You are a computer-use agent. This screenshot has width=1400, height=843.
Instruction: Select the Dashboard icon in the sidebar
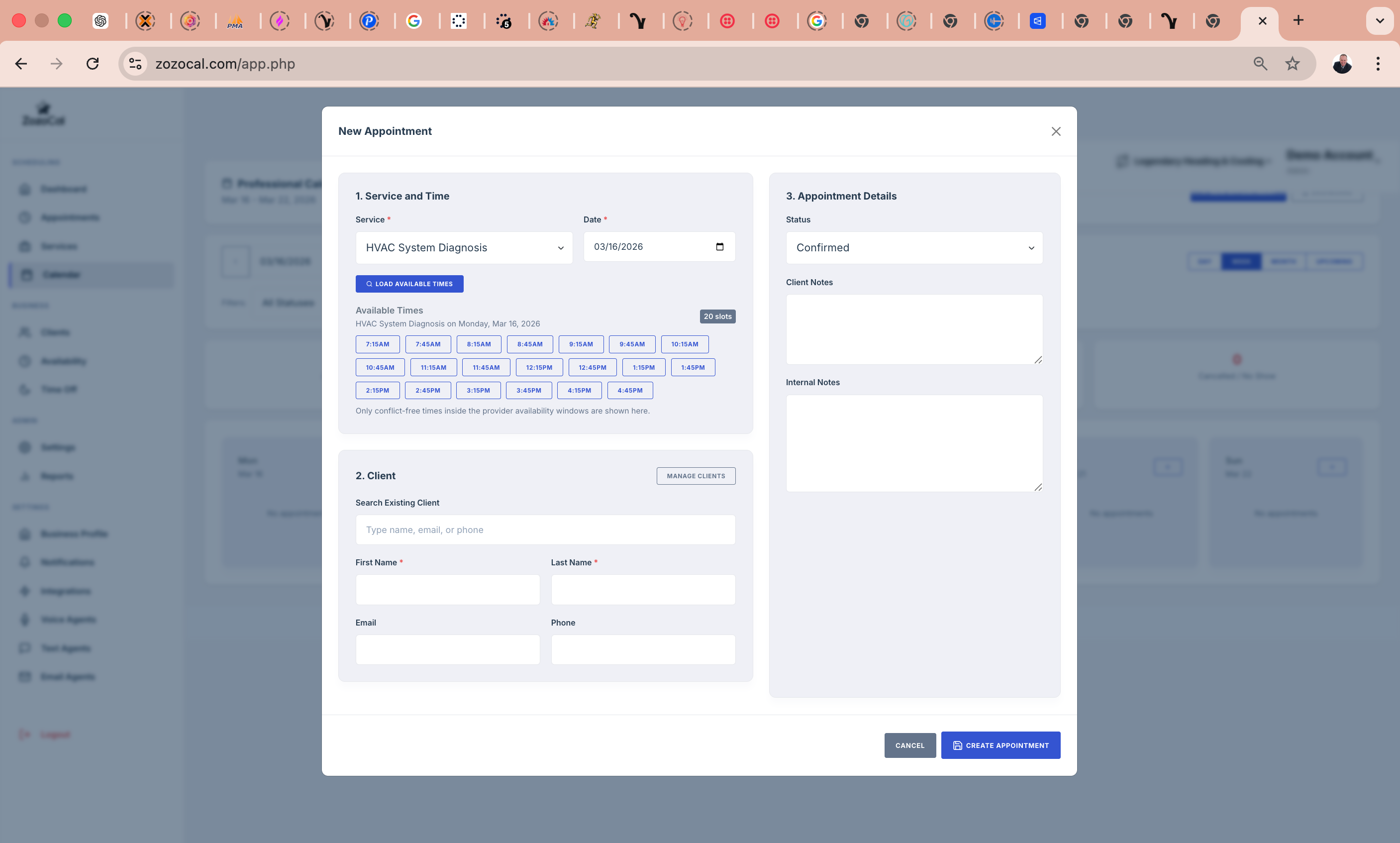point(25,189)
